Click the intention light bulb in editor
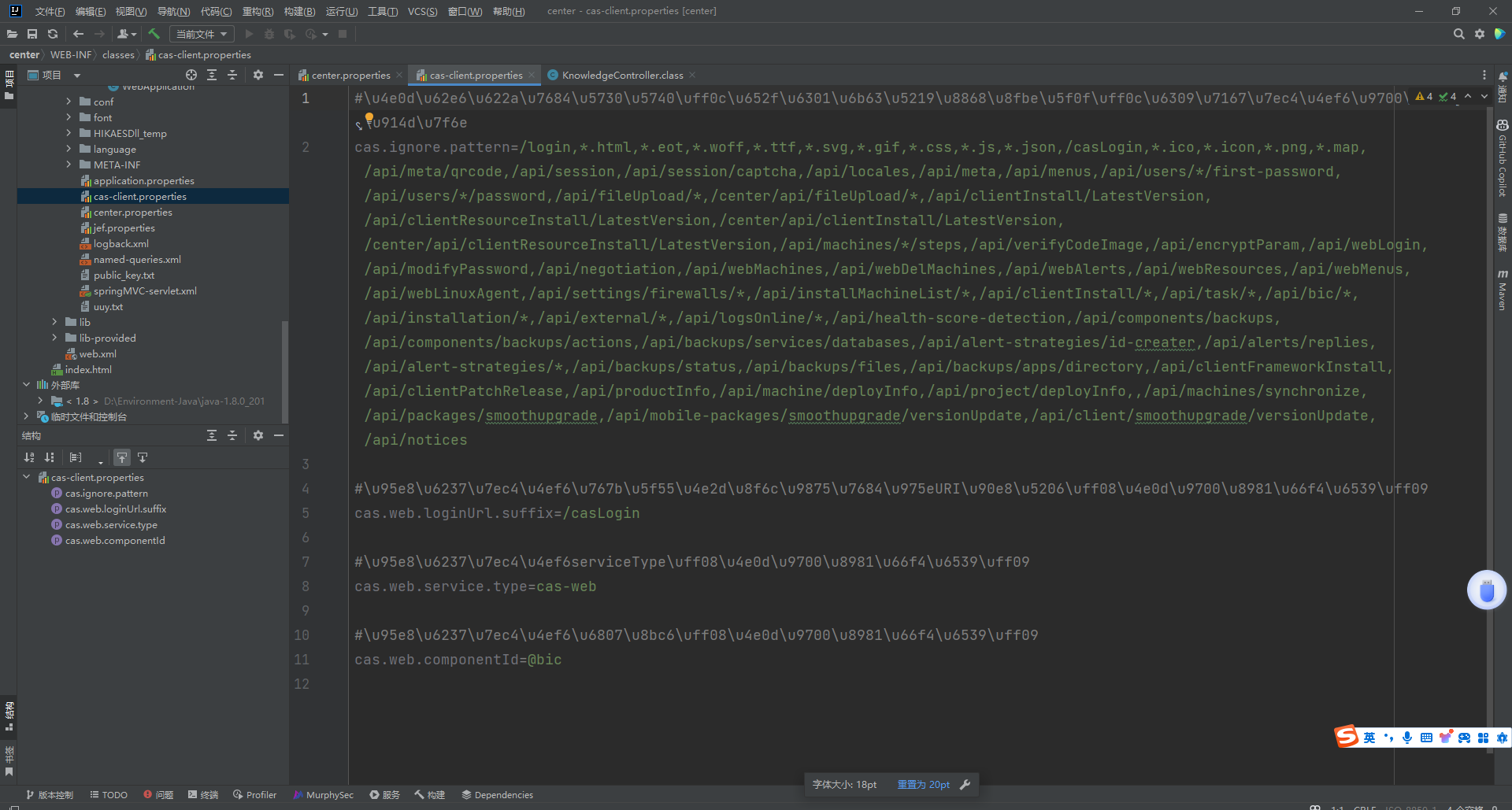Screen dimensions: 1512x810 coord(369,118)
